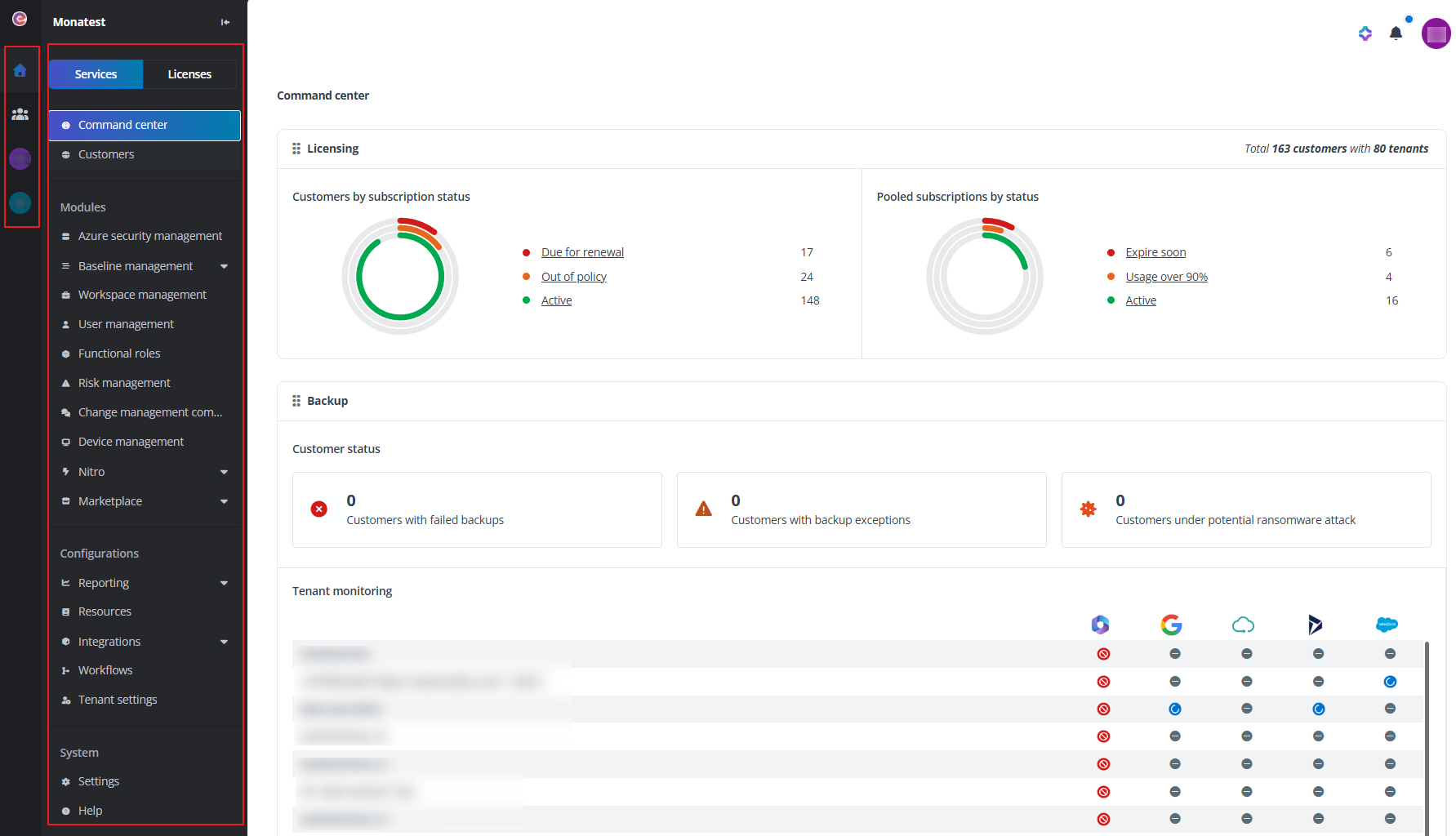Expand the Baseline management submenu

tap(224, 266)
